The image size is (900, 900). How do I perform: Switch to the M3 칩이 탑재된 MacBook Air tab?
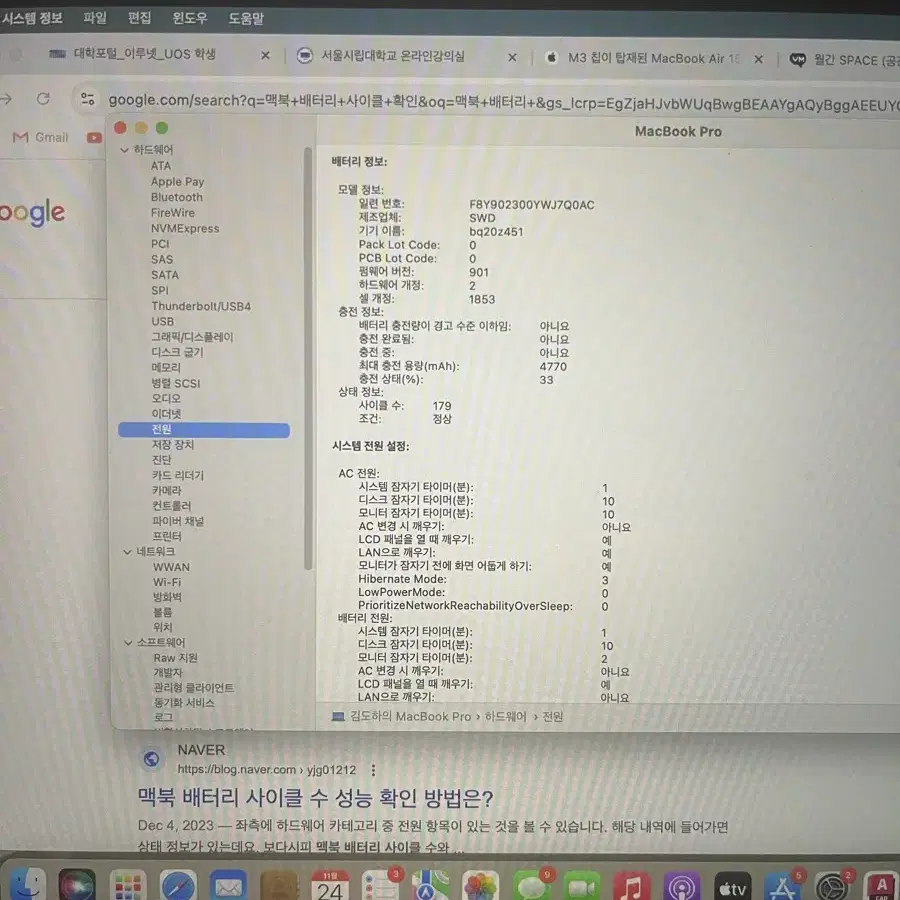coord(644,58)
